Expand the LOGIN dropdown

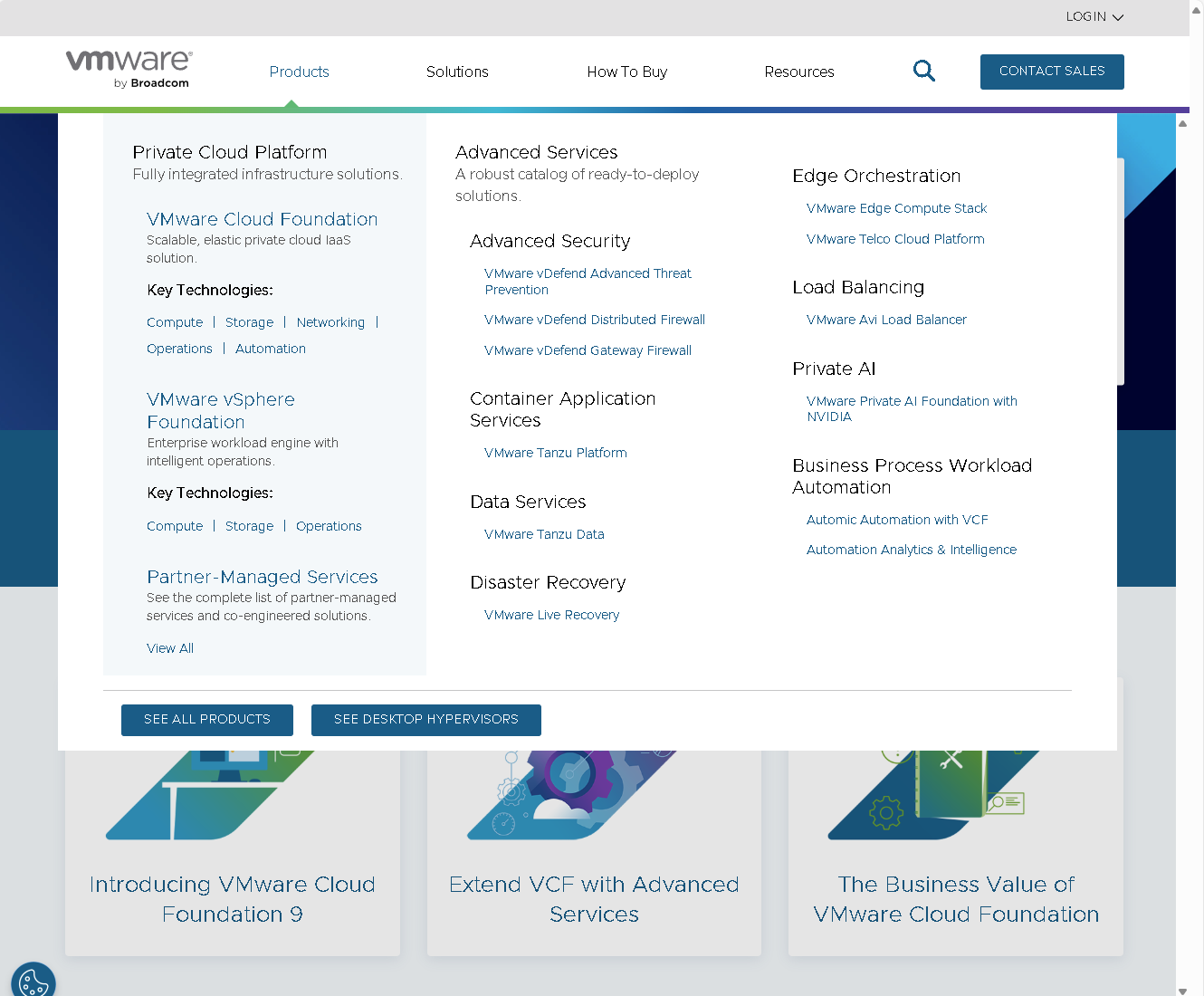pyautogui.click(x=1094, y=16)
